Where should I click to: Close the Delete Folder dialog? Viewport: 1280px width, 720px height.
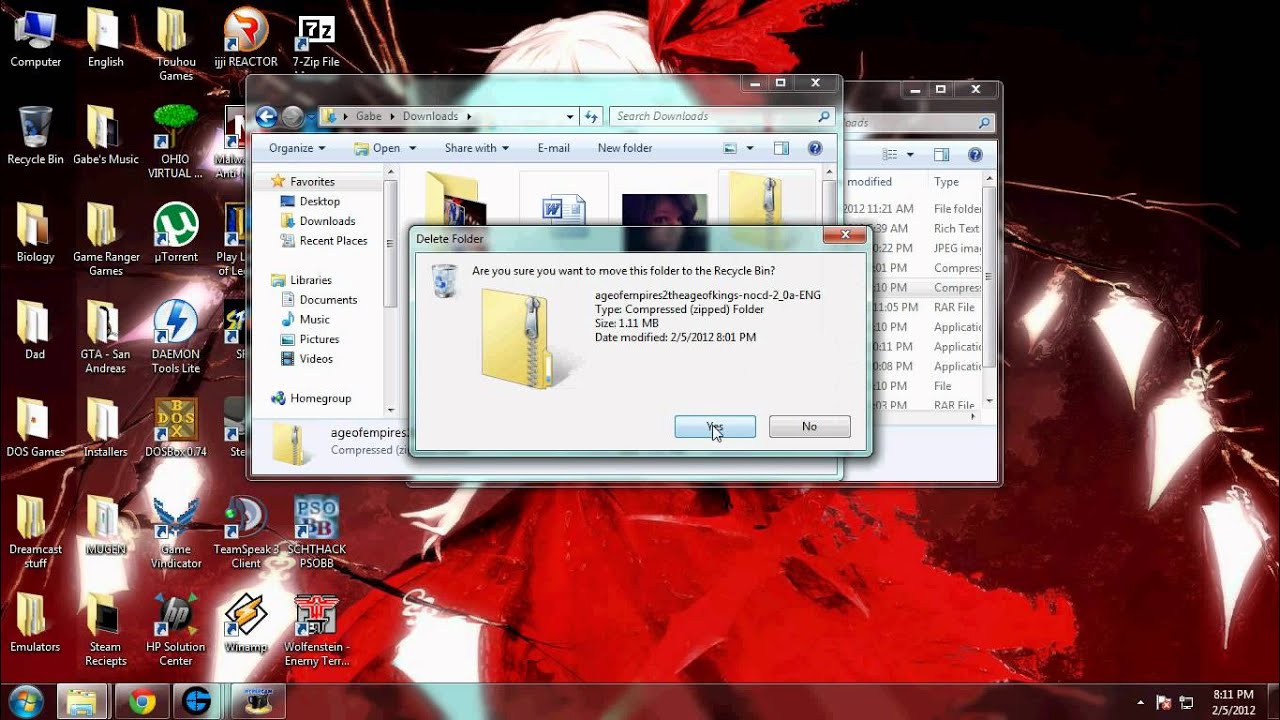(x=845, y=235)
